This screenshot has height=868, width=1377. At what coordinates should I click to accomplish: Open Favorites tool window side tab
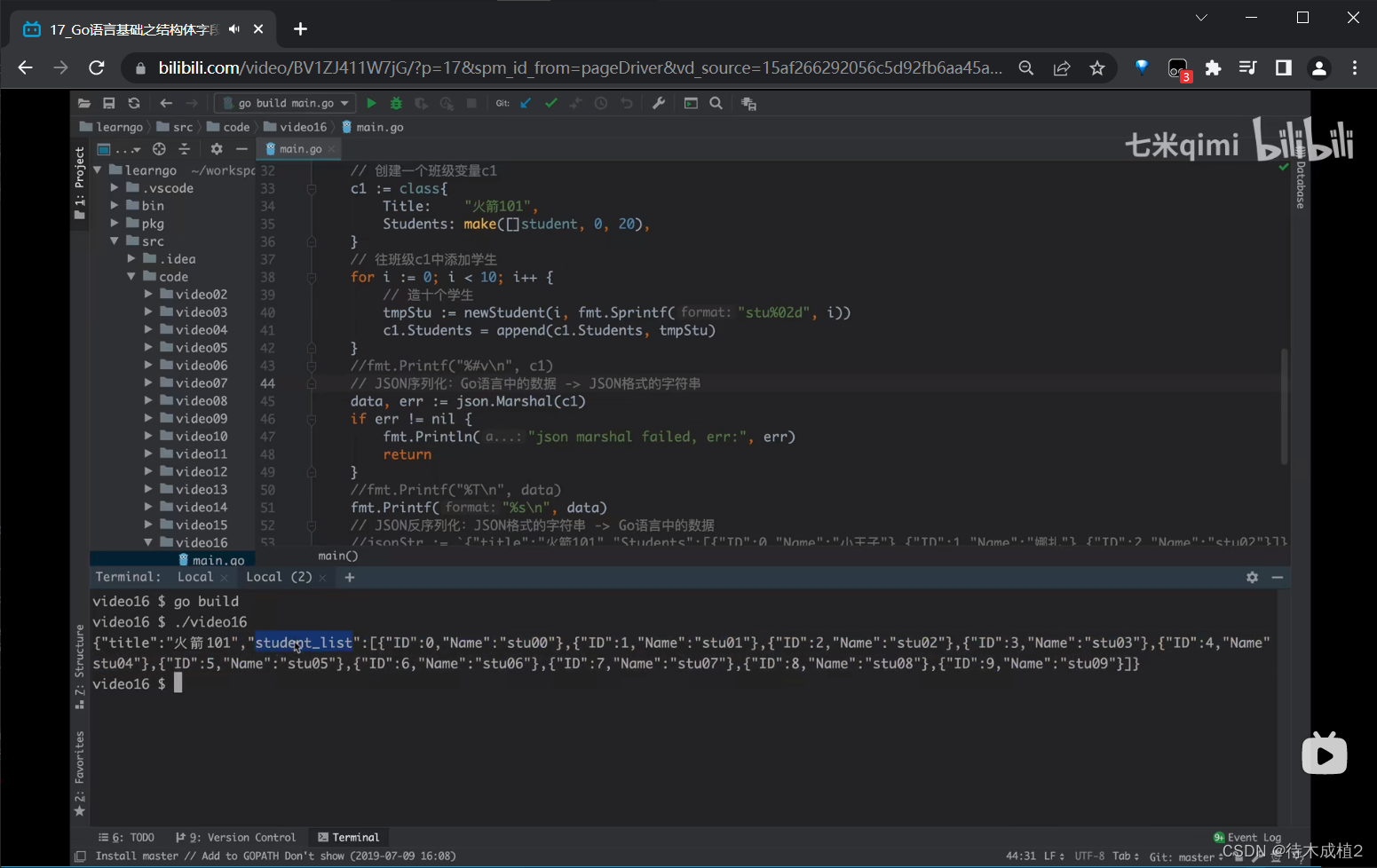pyautogui.click(x=80, y=774)
